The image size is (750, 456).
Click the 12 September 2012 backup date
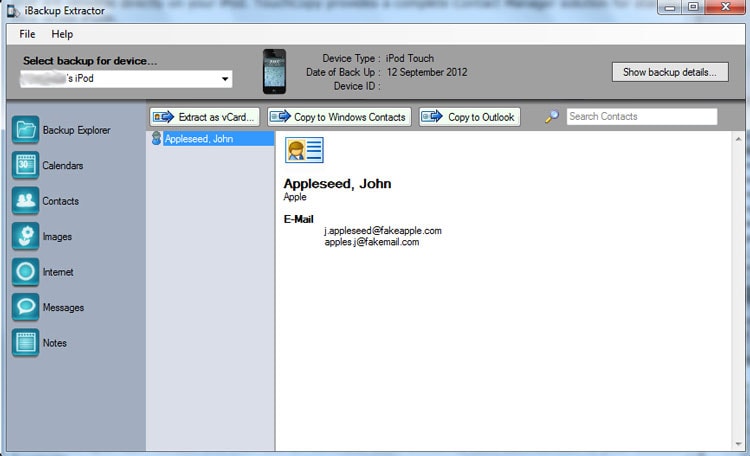click(427, 72)
